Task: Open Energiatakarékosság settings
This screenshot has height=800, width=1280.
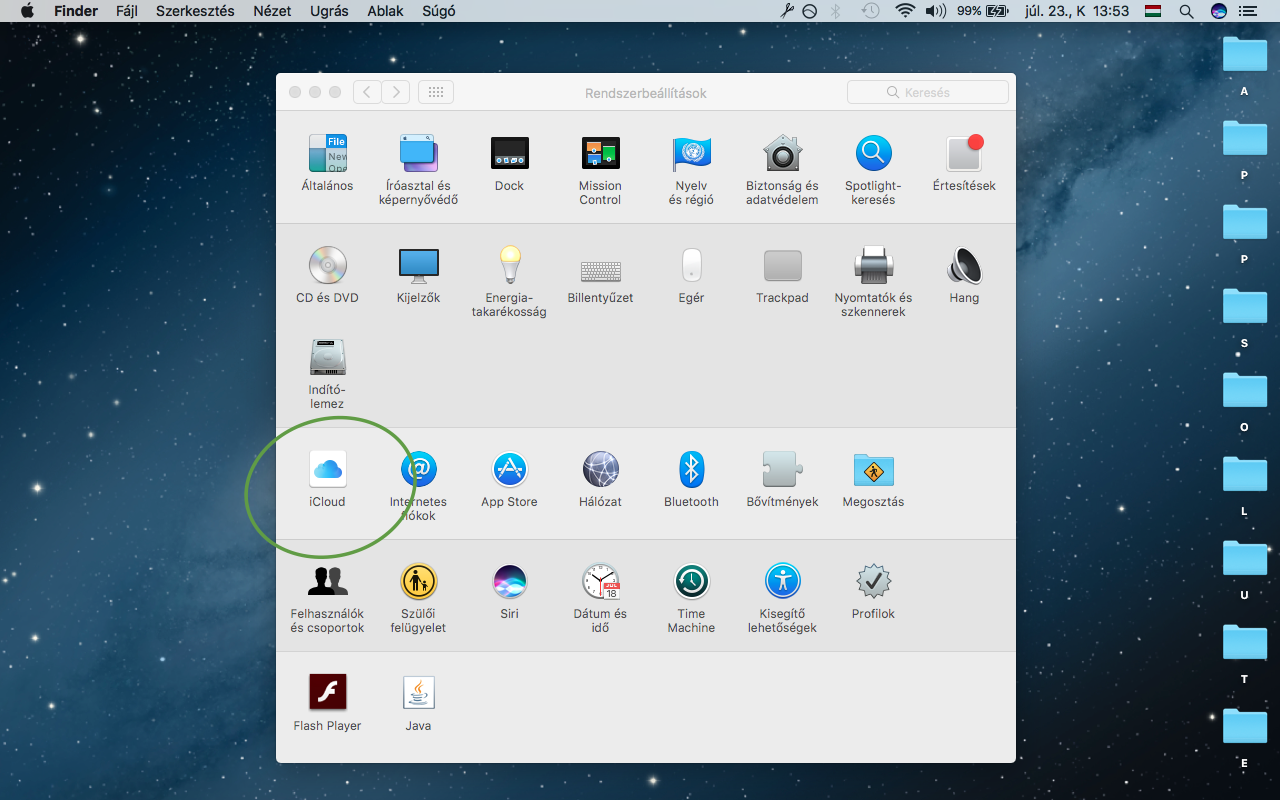Action: [x=509, y=282]
